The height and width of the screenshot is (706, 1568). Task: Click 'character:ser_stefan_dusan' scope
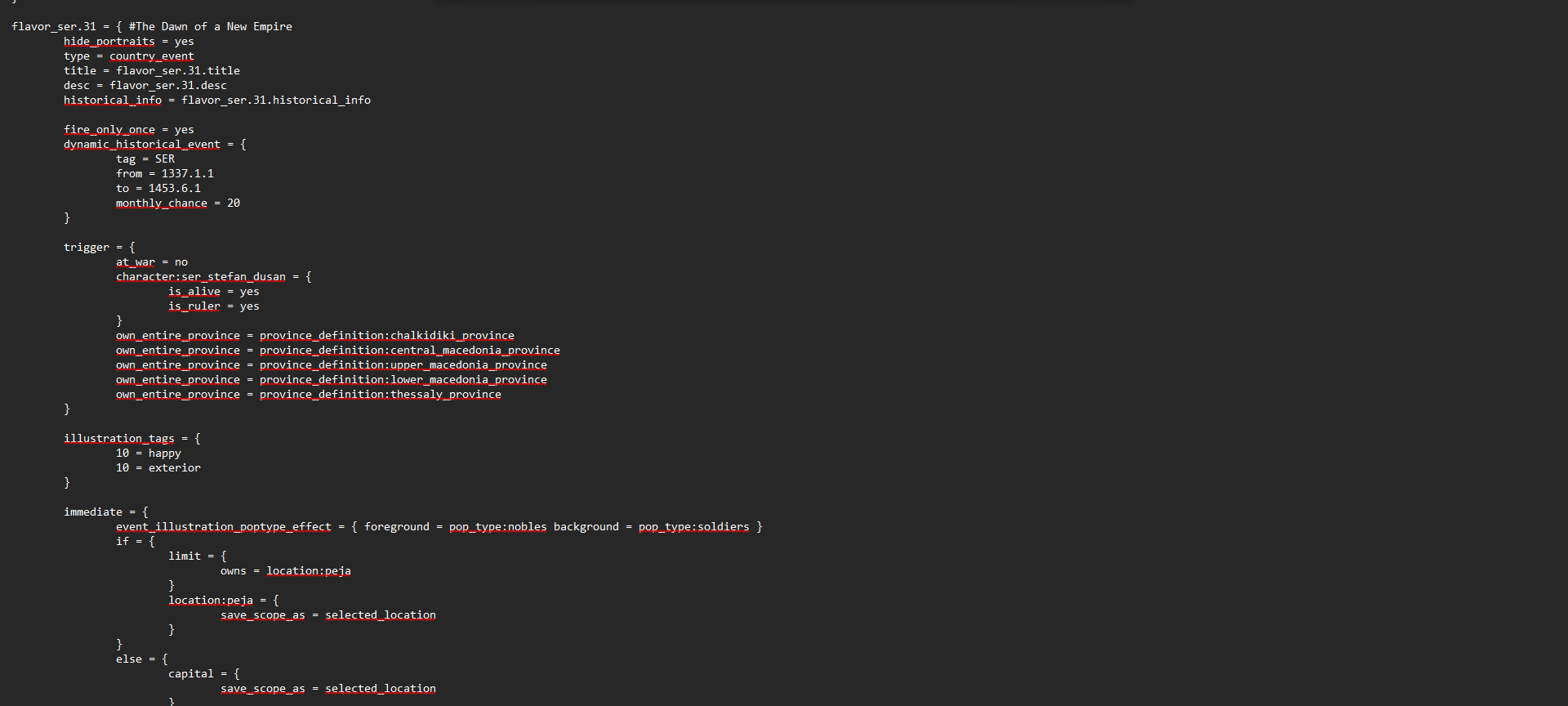pos(201,277)
